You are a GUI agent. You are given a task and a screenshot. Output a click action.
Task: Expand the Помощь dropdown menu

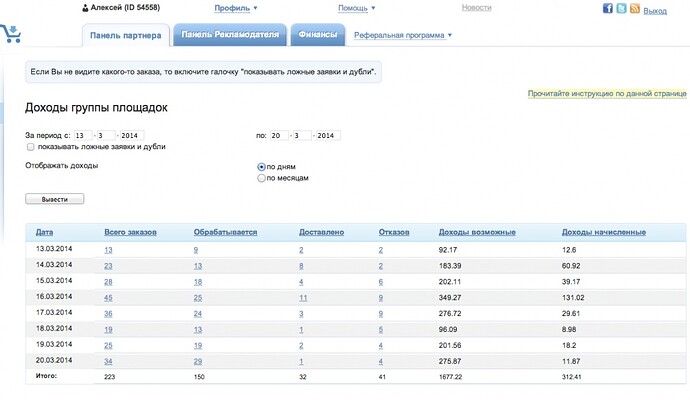(x=356, y=8)
